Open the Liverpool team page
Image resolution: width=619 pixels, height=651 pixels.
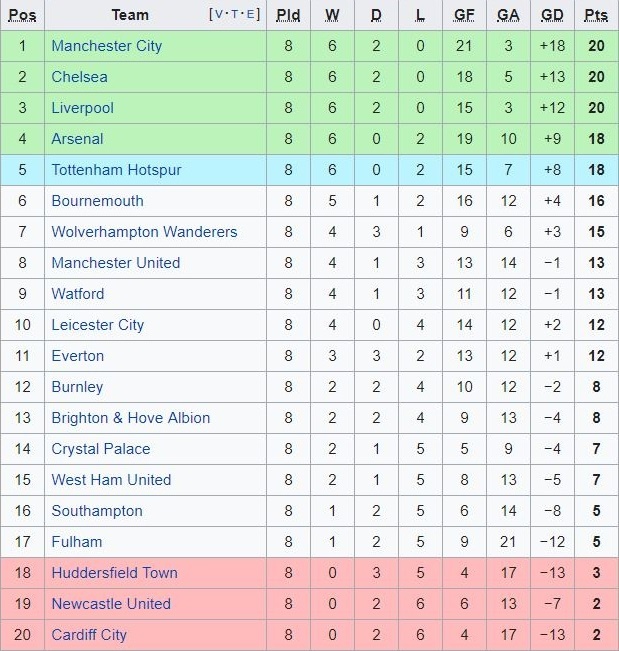[82, 108]
